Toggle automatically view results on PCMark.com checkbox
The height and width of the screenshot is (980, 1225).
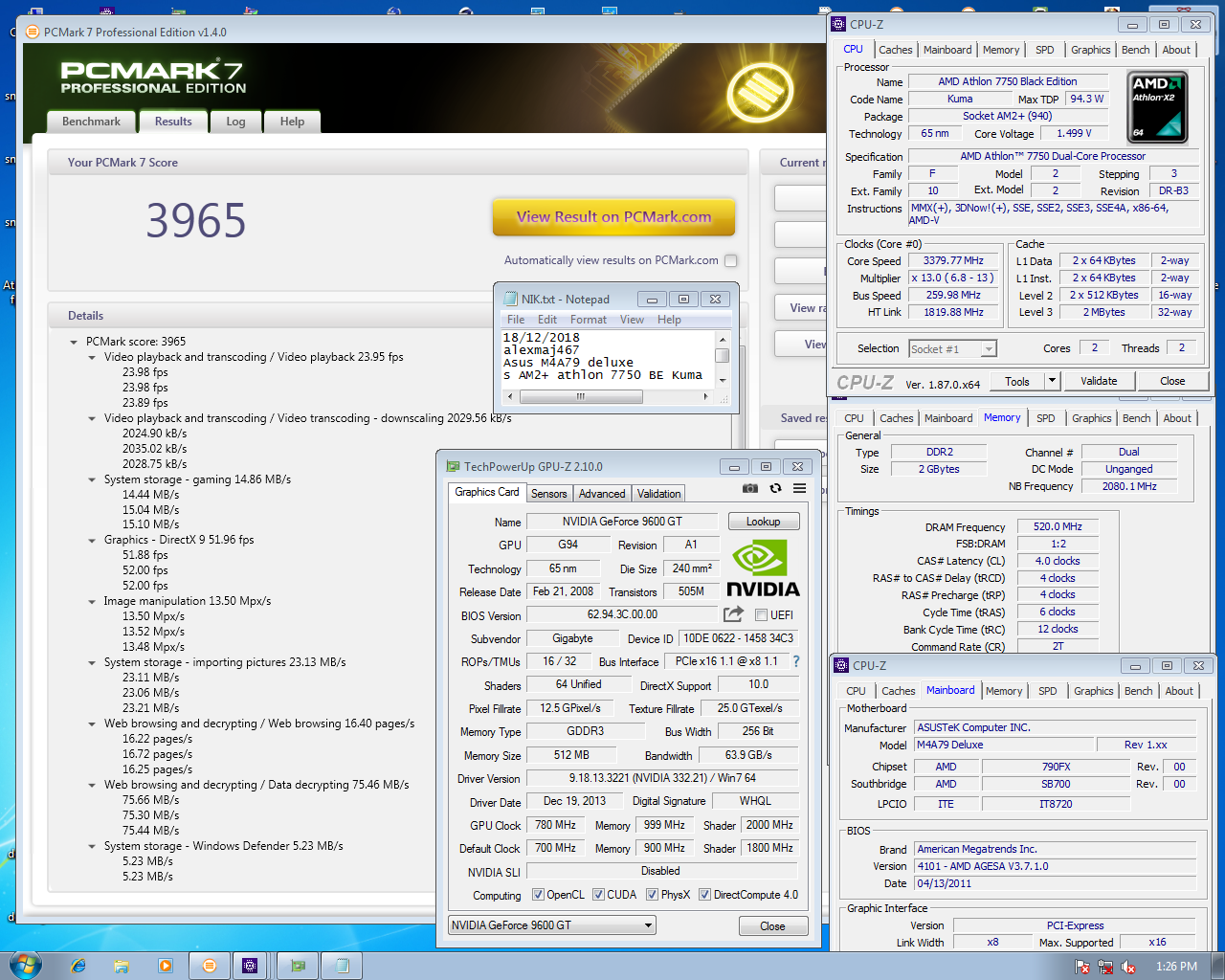pyautogui.click(x=731, y=260)
